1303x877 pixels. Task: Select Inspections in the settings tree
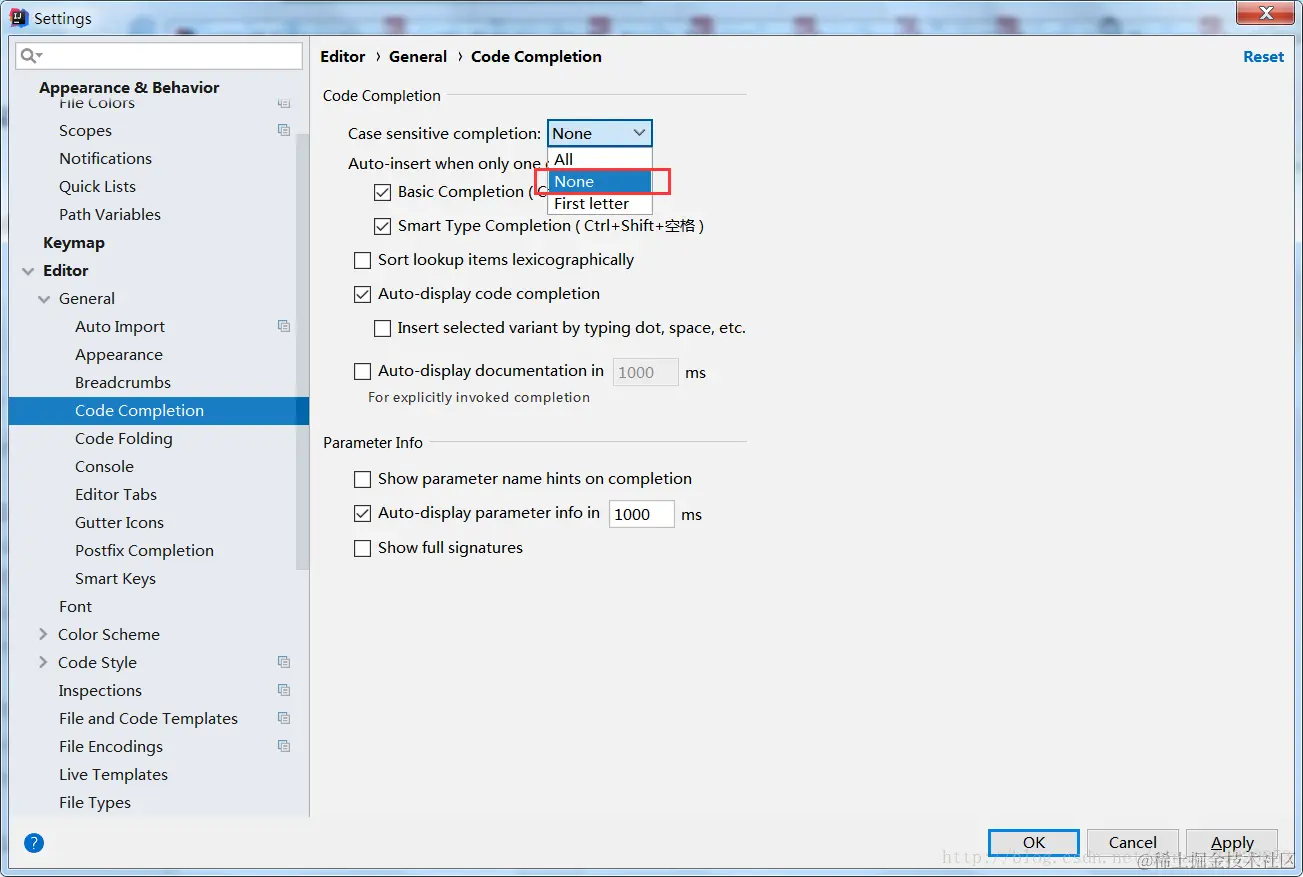100,691
